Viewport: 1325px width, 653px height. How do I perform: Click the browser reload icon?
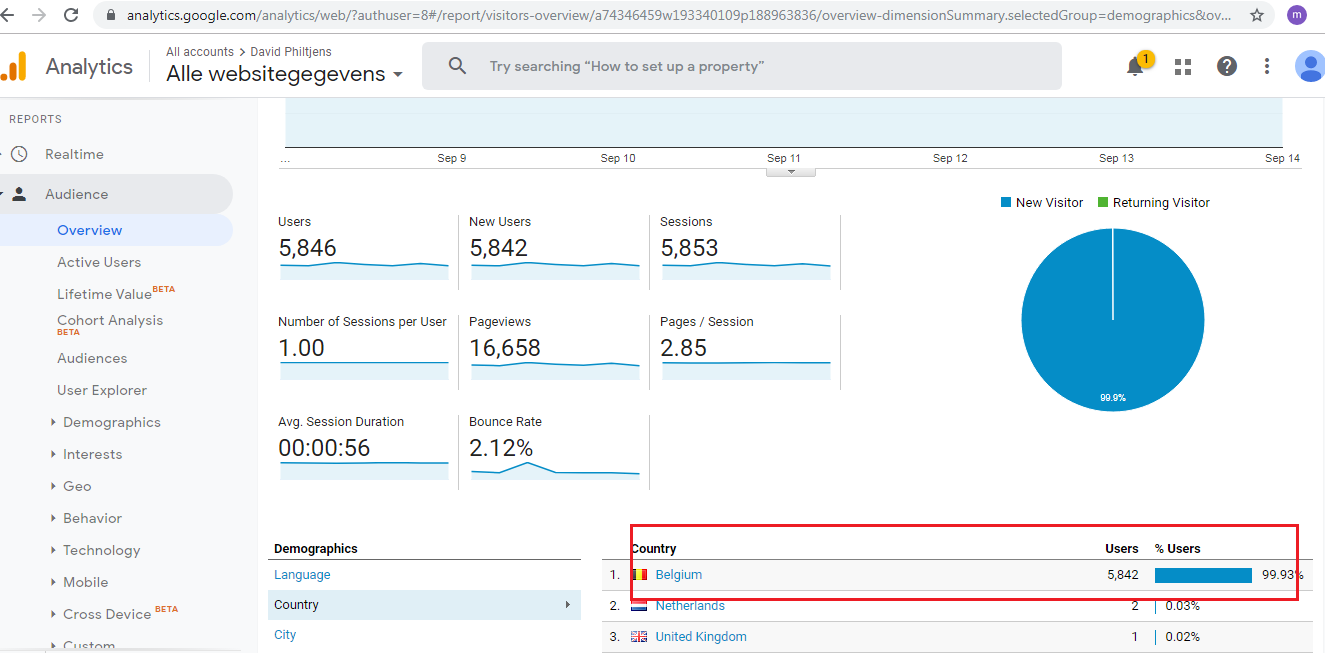[x=71, y=15]
